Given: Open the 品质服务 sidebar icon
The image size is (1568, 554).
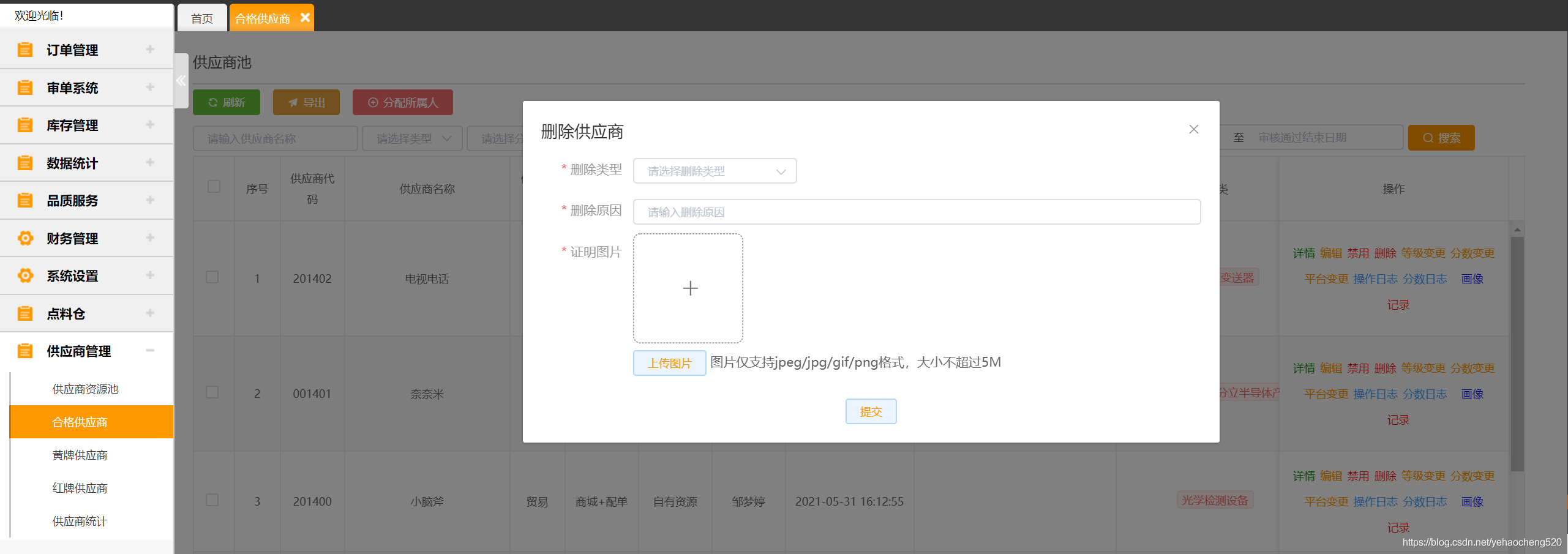Looking at the screenshot, I should [x=25, y=200].
